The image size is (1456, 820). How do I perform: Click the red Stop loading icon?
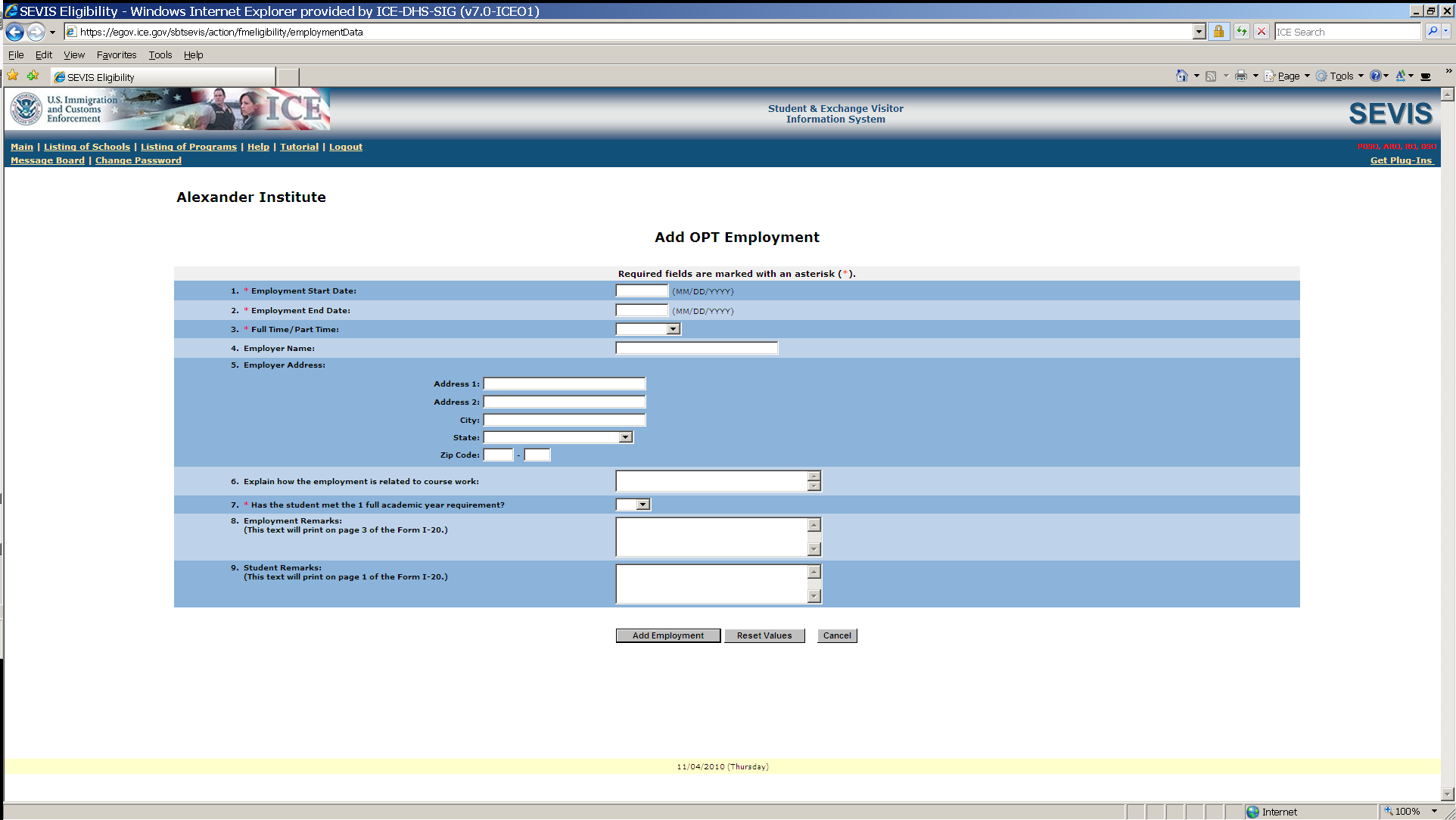pos(1262,32)
